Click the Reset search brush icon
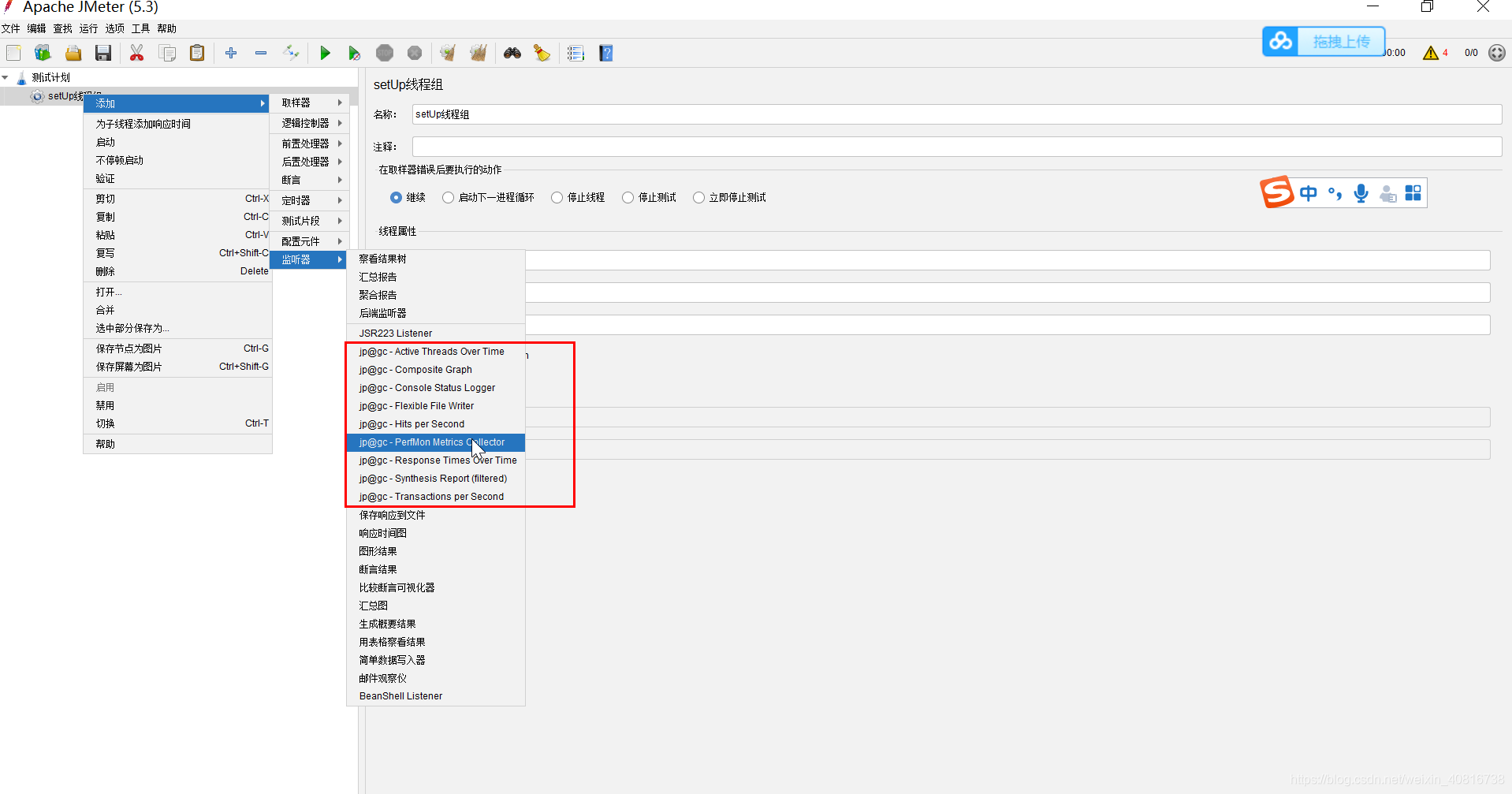Viewport: 1512px width, 794px height. pyautogui.click(x=542, y=53)
